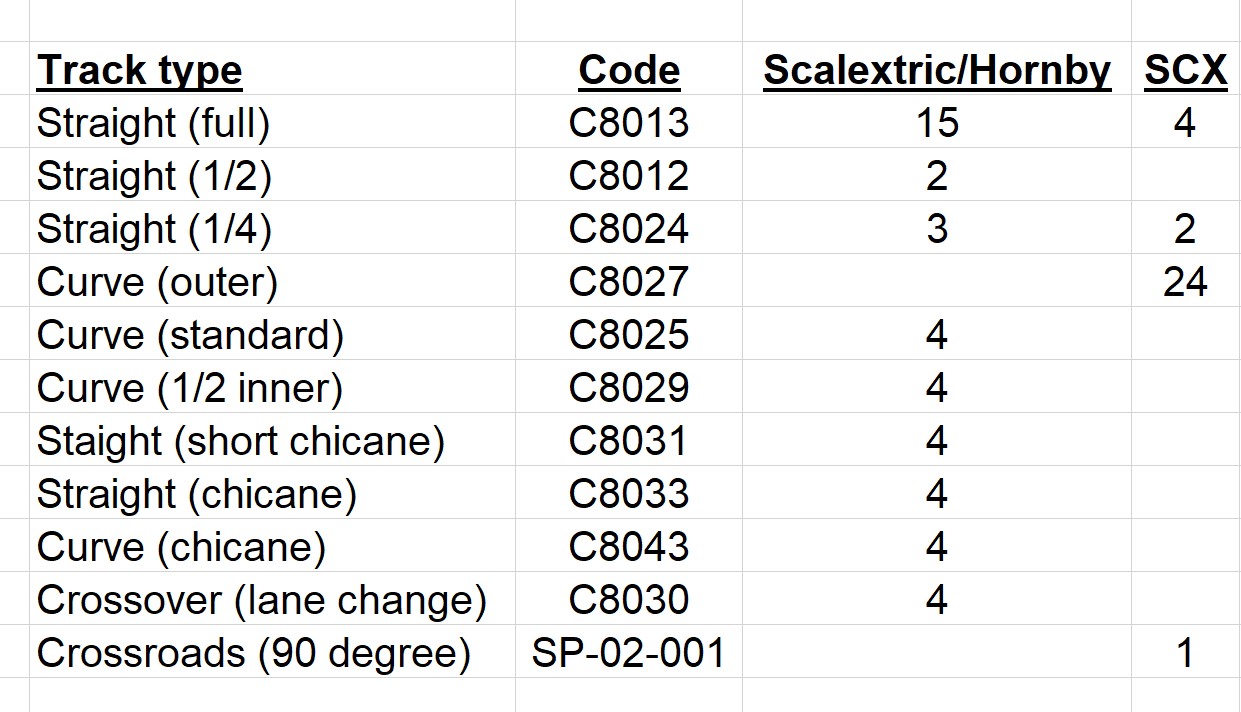Viewport: 1241px width, 712px height.
Task: Click the cell containing code C8012
Action: coord(629,176)
